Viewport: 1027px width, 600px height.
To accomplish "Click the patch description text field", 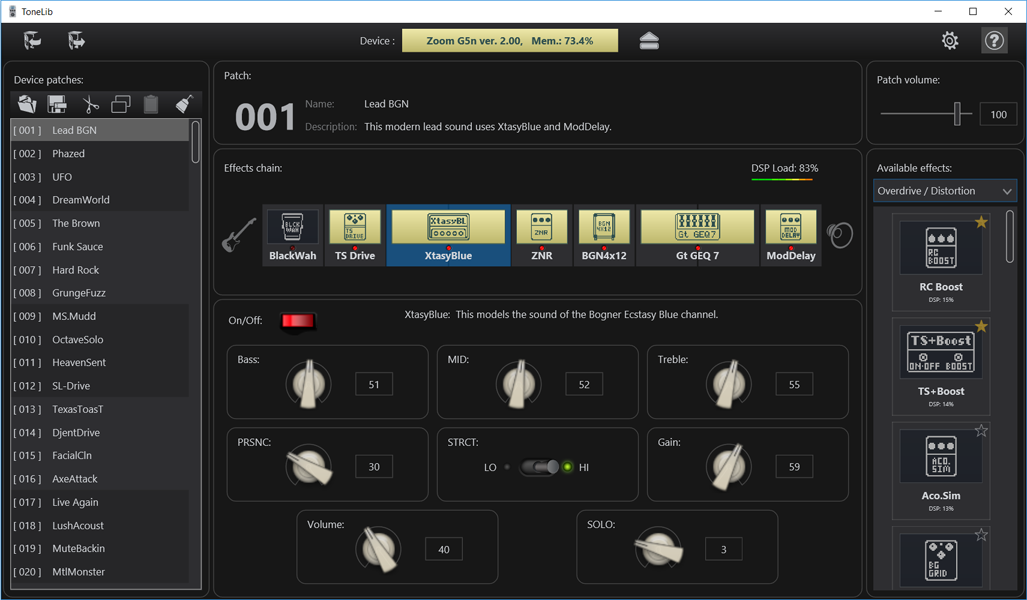I will click(x=488, y=126).
